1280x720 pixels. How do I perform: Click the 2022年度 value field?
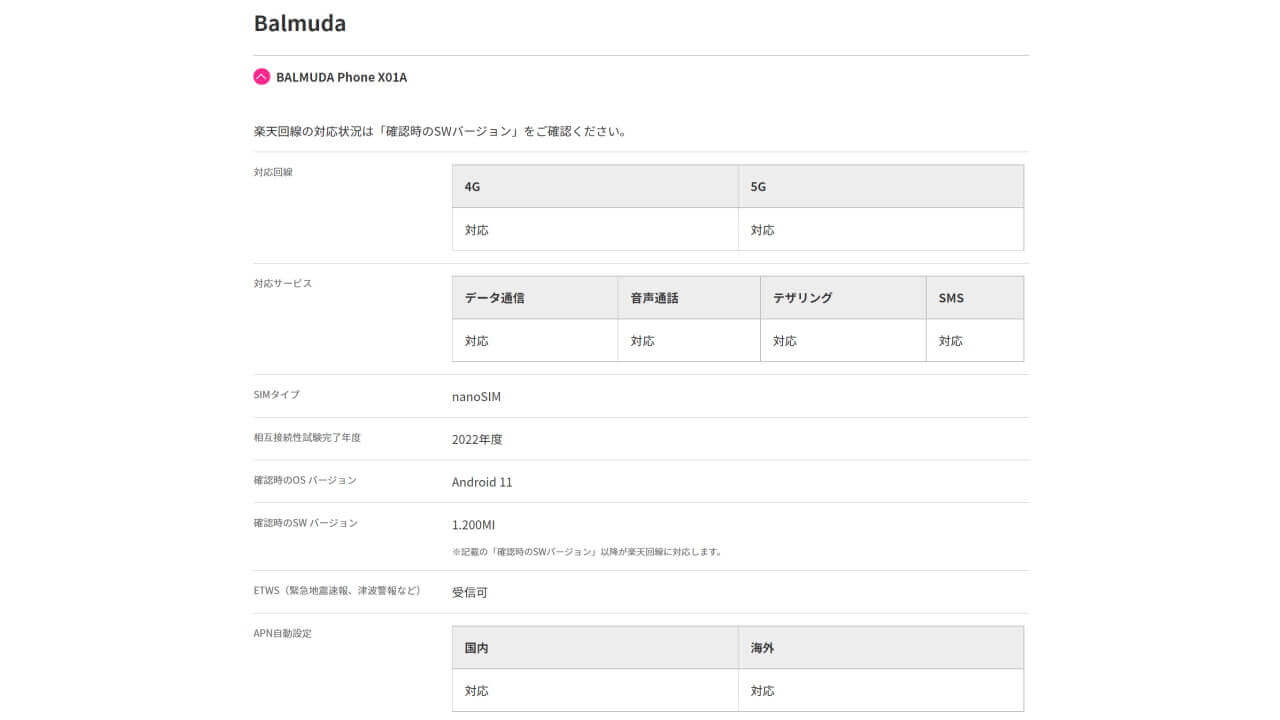[x=476, y=439]
